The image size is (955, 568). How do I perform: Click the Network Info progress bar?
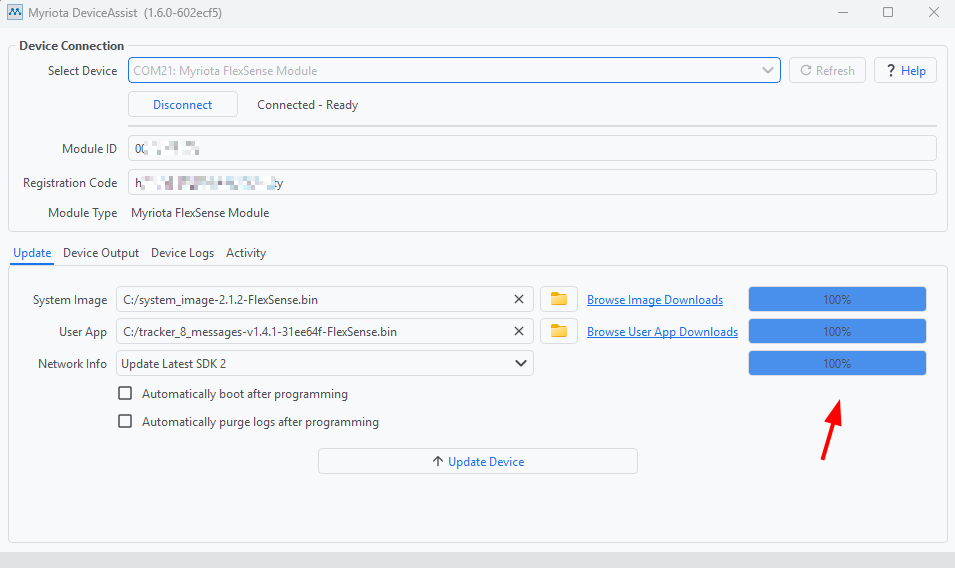click(837, 363)
